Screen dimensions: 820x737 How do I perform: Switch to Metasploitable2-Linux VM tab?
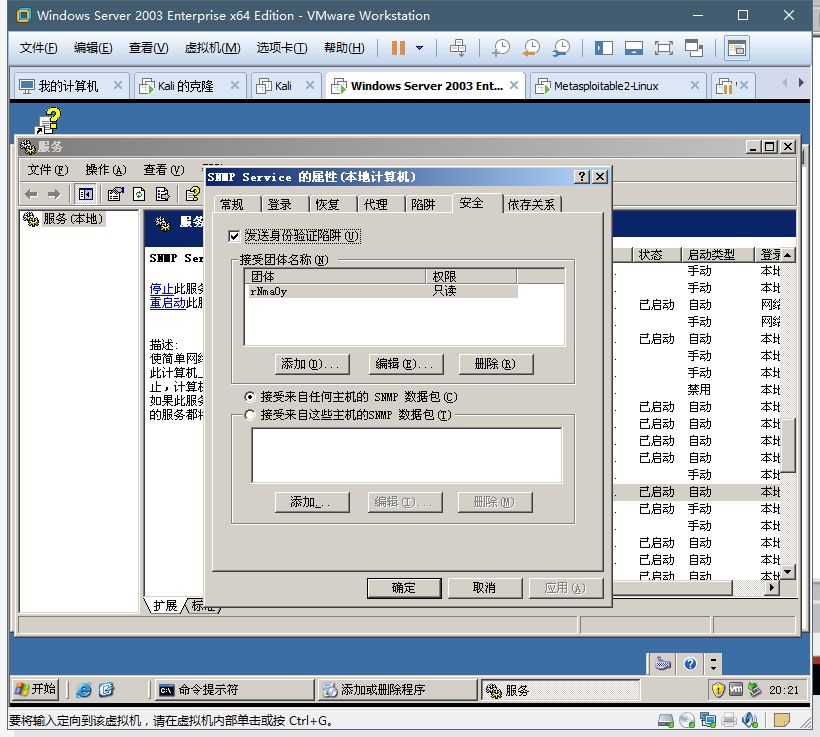606,86
